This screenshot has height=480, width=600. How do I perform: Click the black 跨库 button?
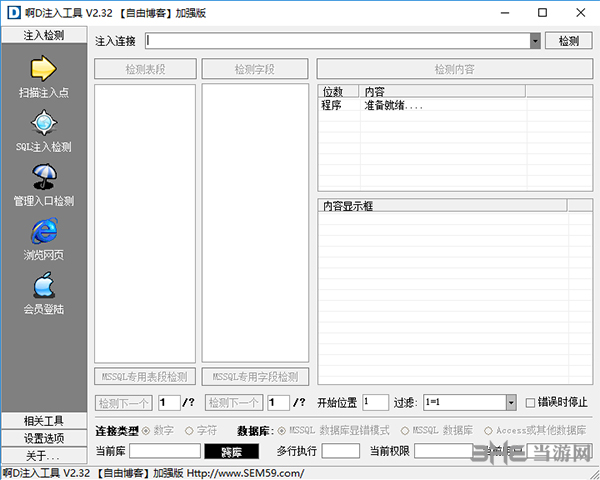click(x=232, y=452)
